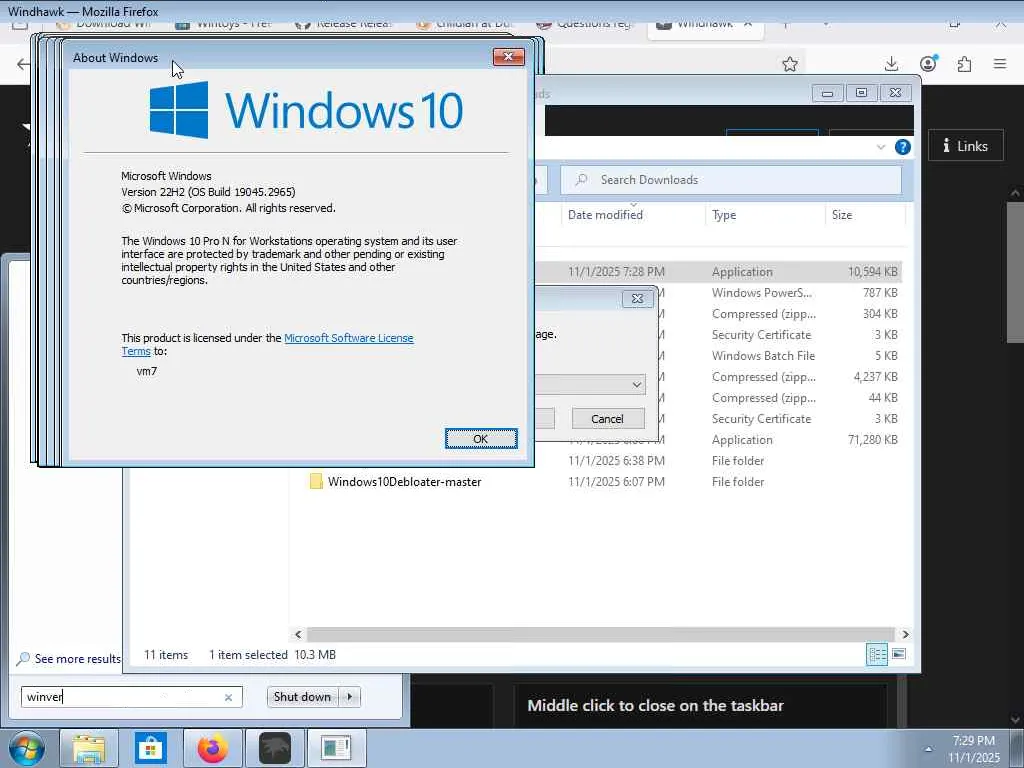Open the Microsoft Software License link
This screenshot has height=768, width=1024.
(349, 338)
